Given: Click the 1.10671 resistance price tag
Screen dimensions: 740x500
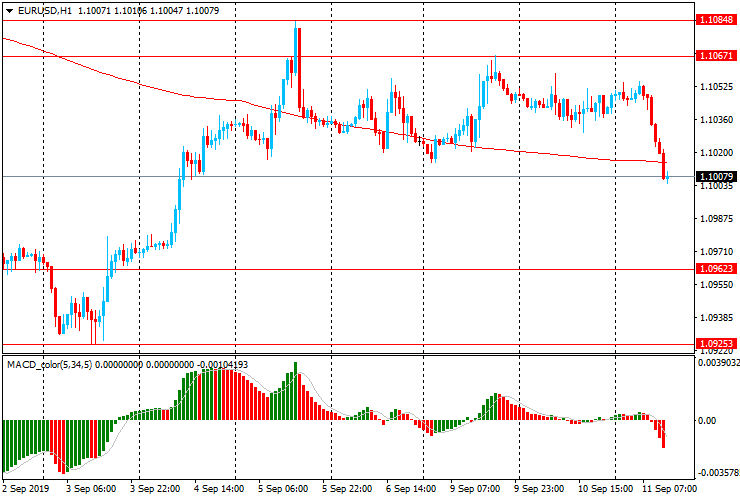Looking at the screenshot, I should click(716, 57).
